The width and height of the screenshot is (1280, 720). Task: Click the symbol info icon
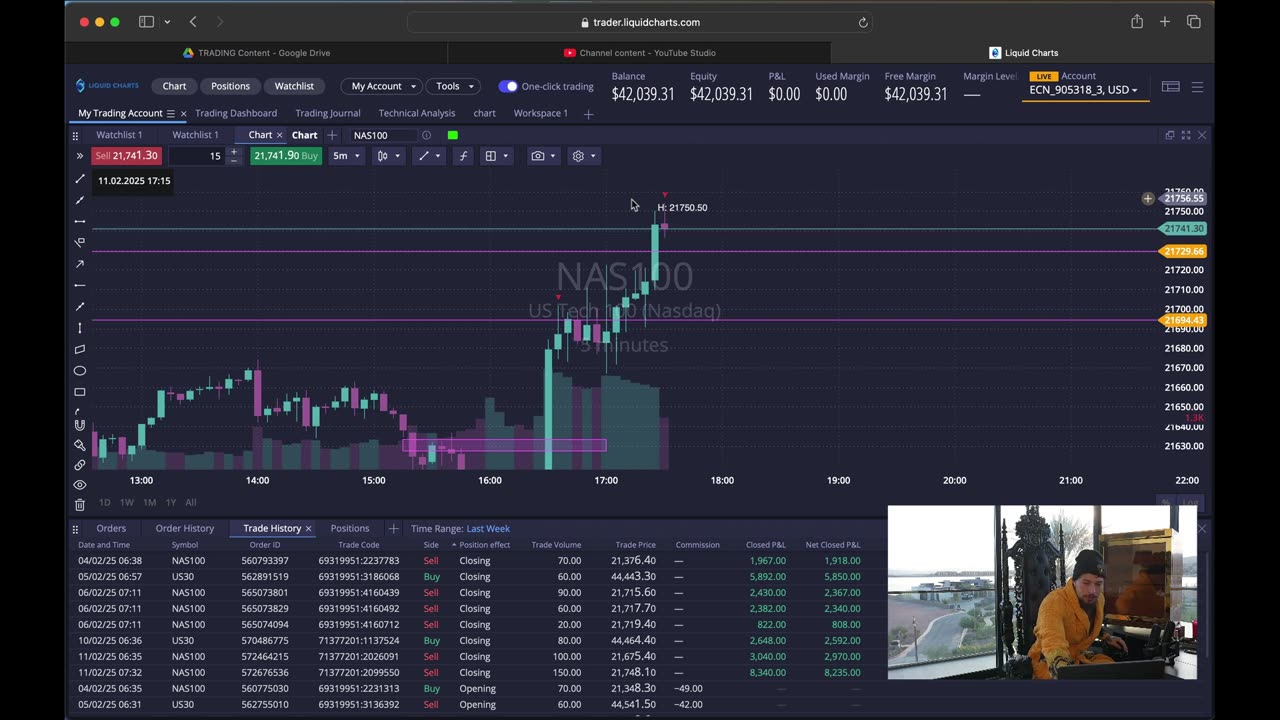tap(426, 135)
